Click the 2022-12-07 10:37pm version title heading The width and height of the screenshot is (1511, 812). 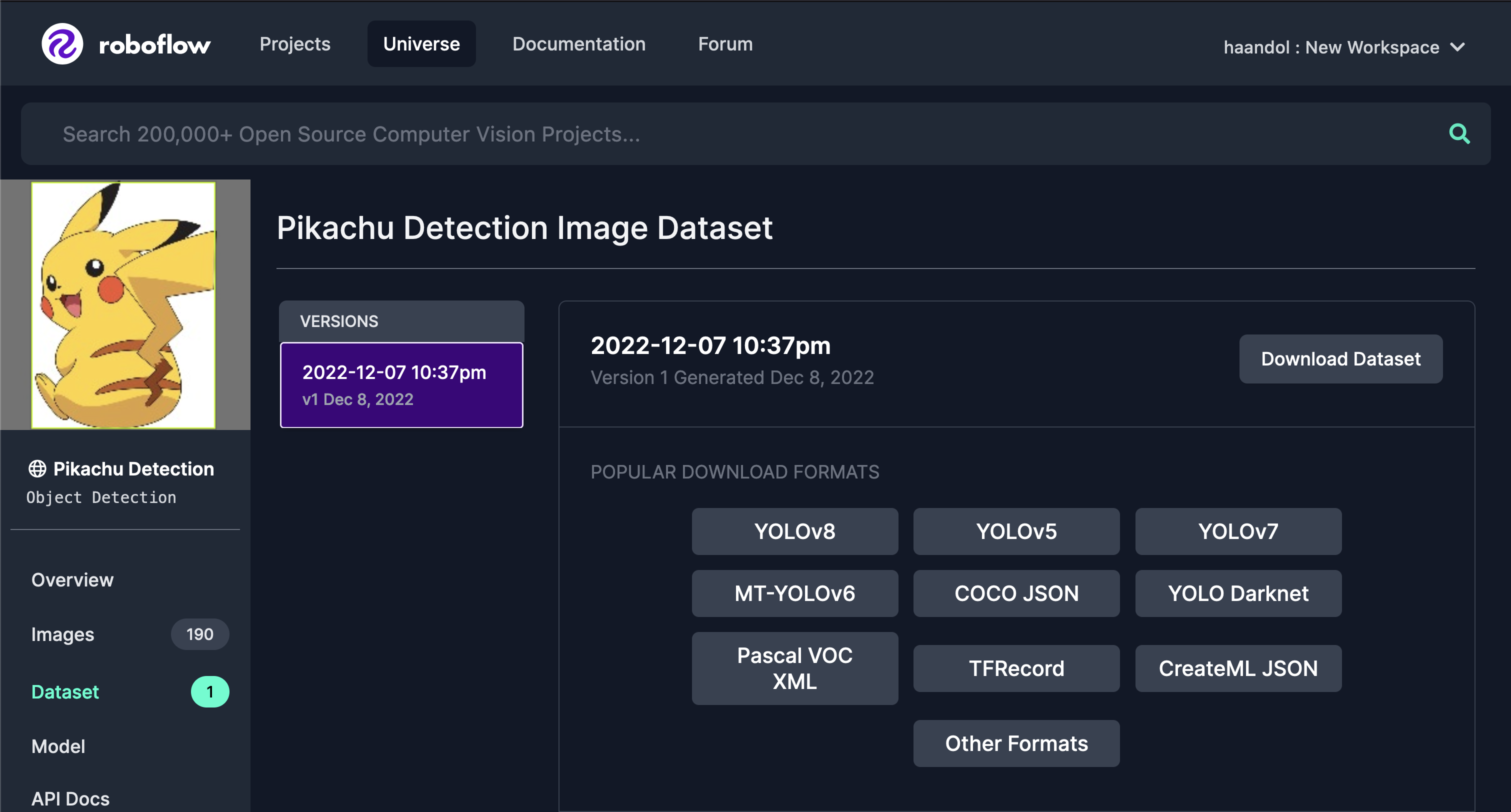710,345
